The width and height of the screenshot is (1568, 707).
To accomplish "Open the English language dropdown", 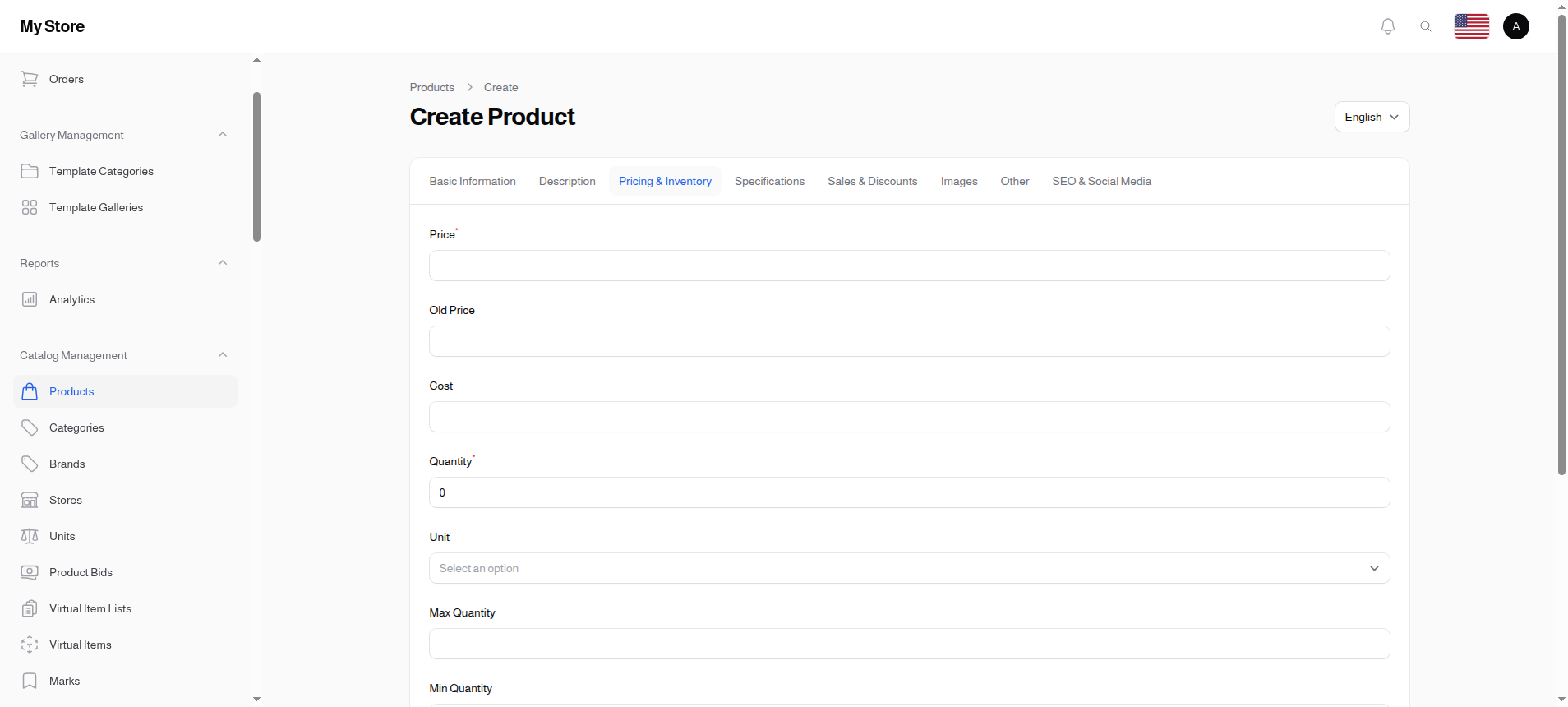I will click(x=1372, y=117).
